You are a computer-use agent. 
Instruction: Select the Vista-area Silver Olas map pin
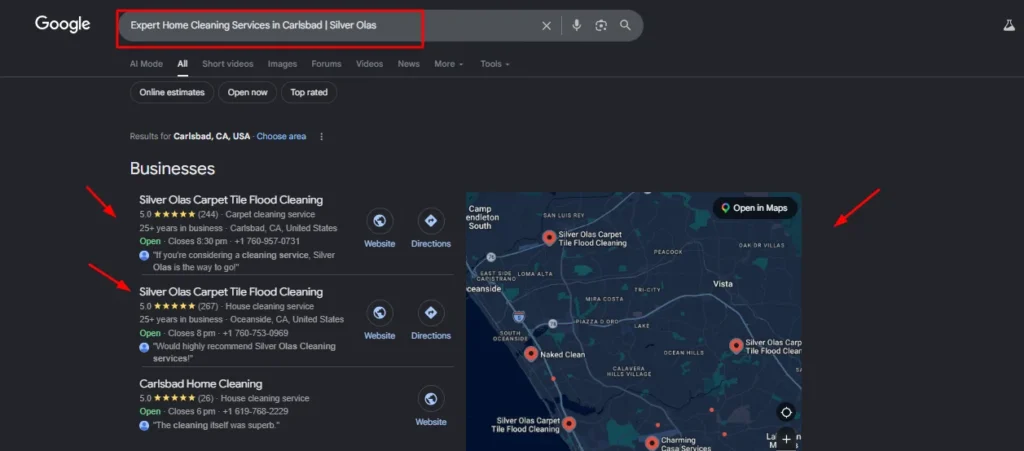[x=736, y=346]
